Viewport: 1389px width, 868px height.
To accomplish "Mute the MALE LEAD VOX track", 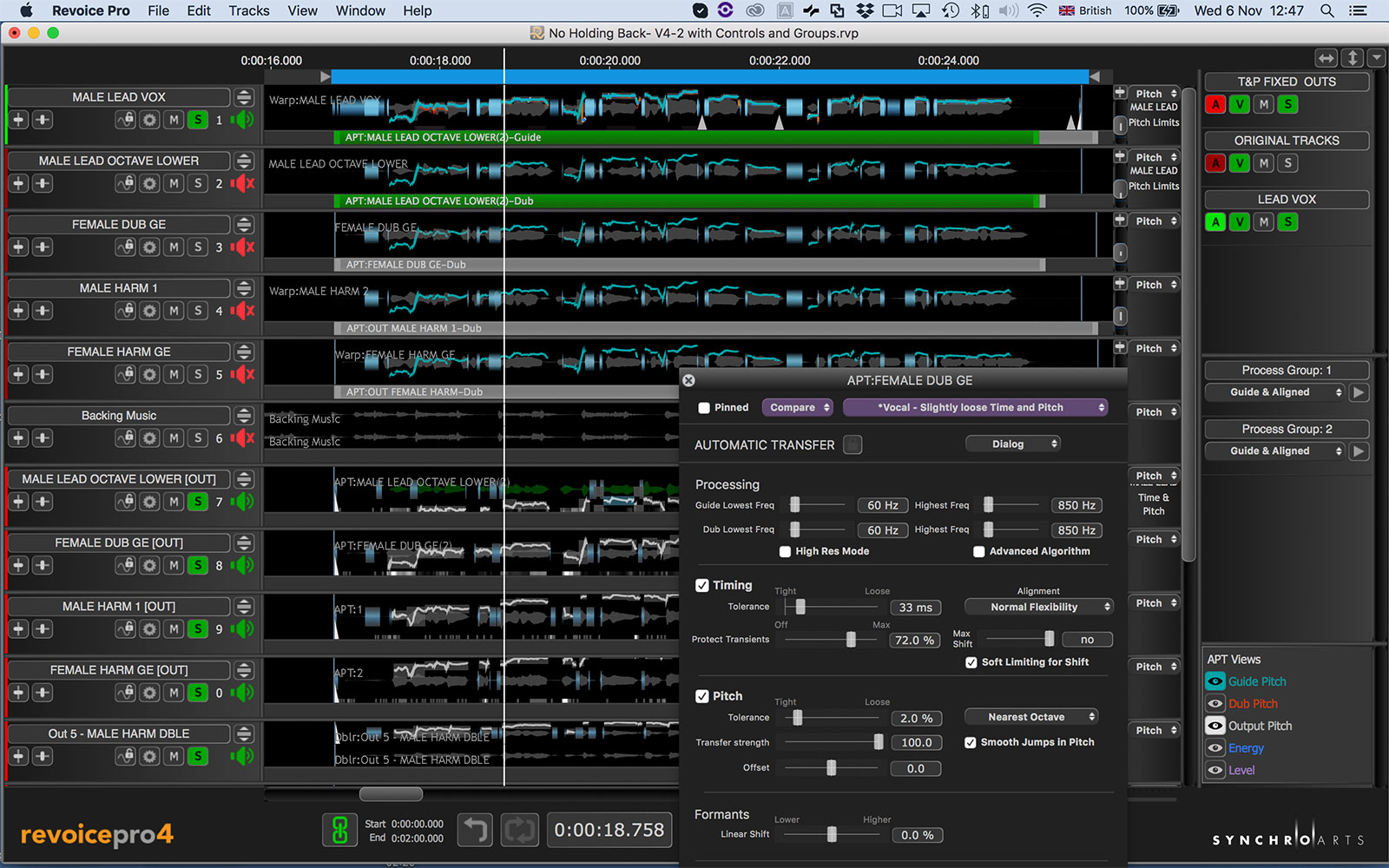I will pyautogui.click(x=174, y=120).
